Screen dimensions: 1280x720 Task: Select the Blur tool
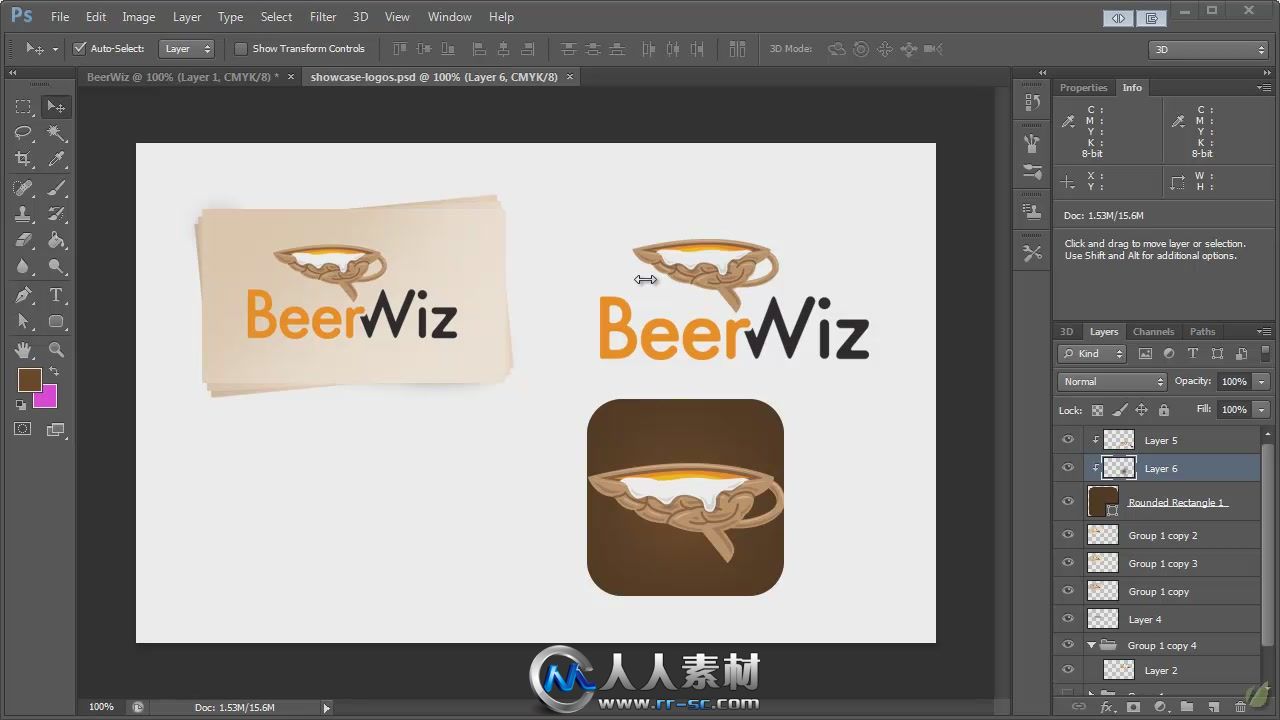click(x=23, y=267)
